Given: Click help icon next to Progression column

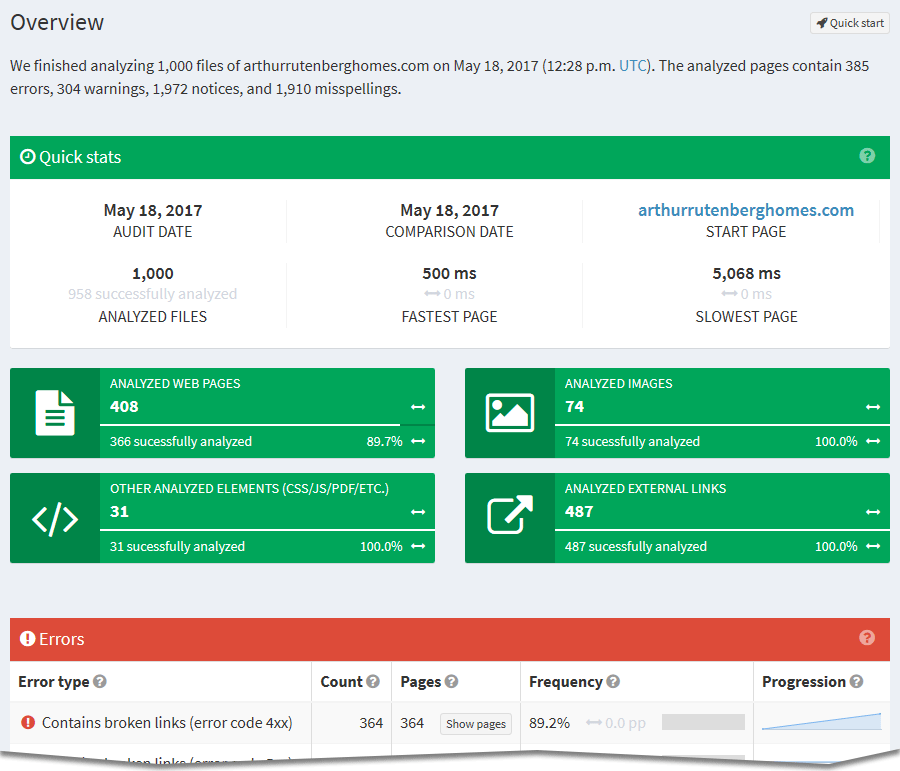Looking at the screenshot, I should coord(857,682).
